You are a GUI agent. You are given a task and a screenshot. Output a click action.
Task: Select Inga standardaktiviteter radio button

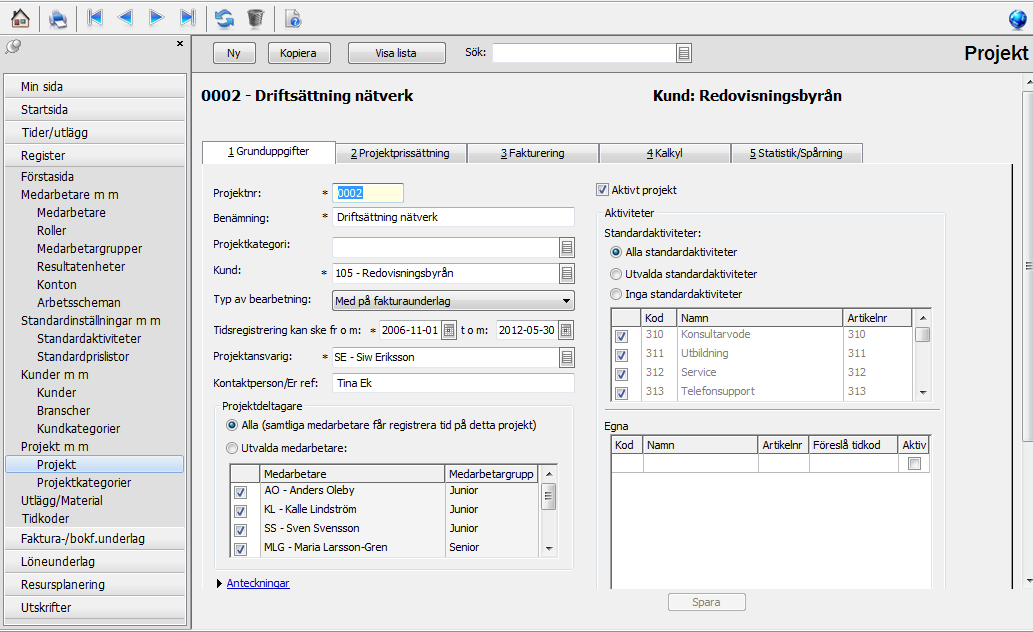coord(616,294)
